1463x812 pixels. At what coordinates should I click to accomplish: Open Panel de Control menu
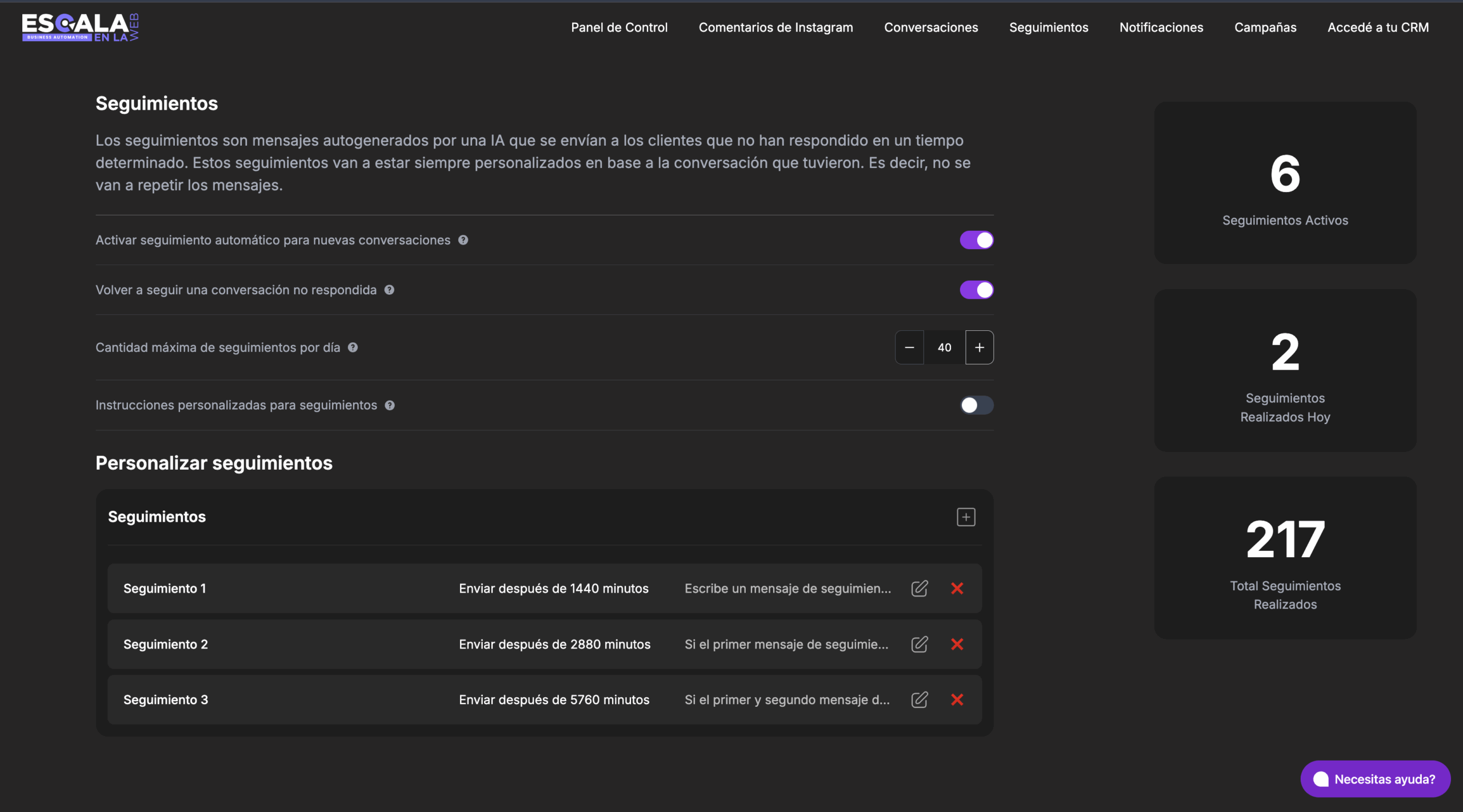tap(619, 27)
